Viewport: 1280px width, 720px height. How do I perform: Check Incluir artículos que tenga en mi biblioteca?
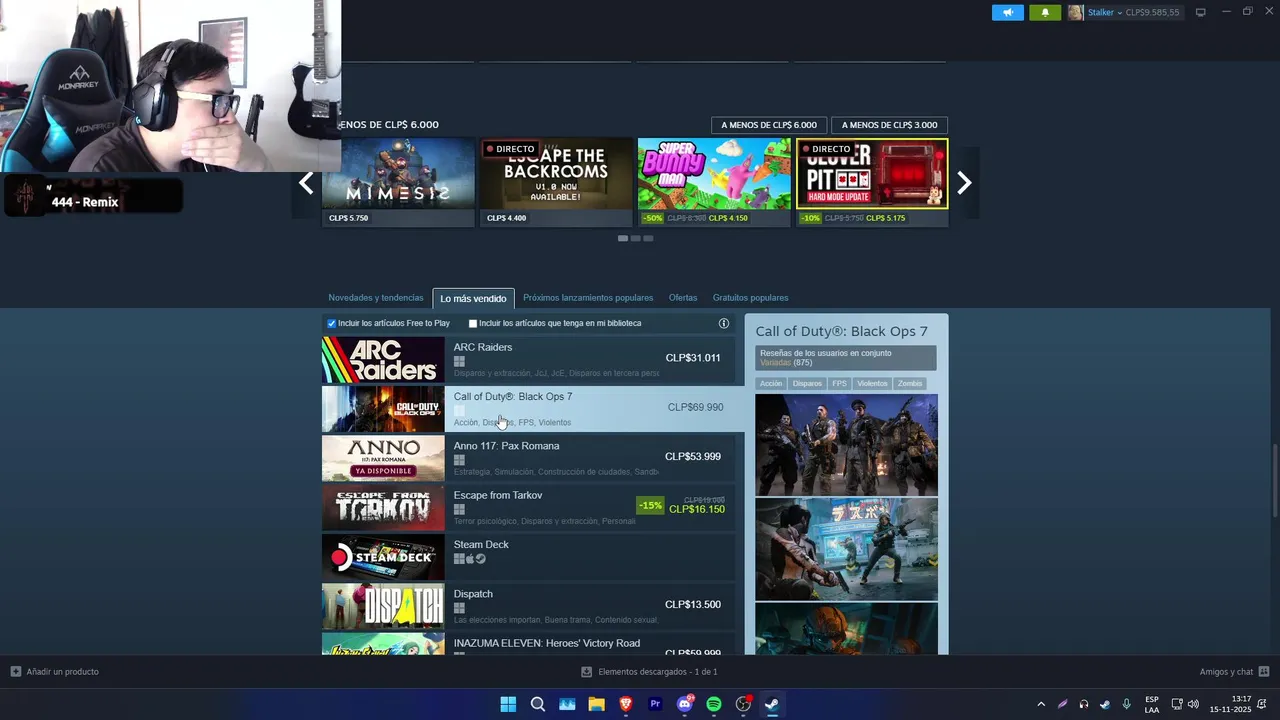[473, 323]
